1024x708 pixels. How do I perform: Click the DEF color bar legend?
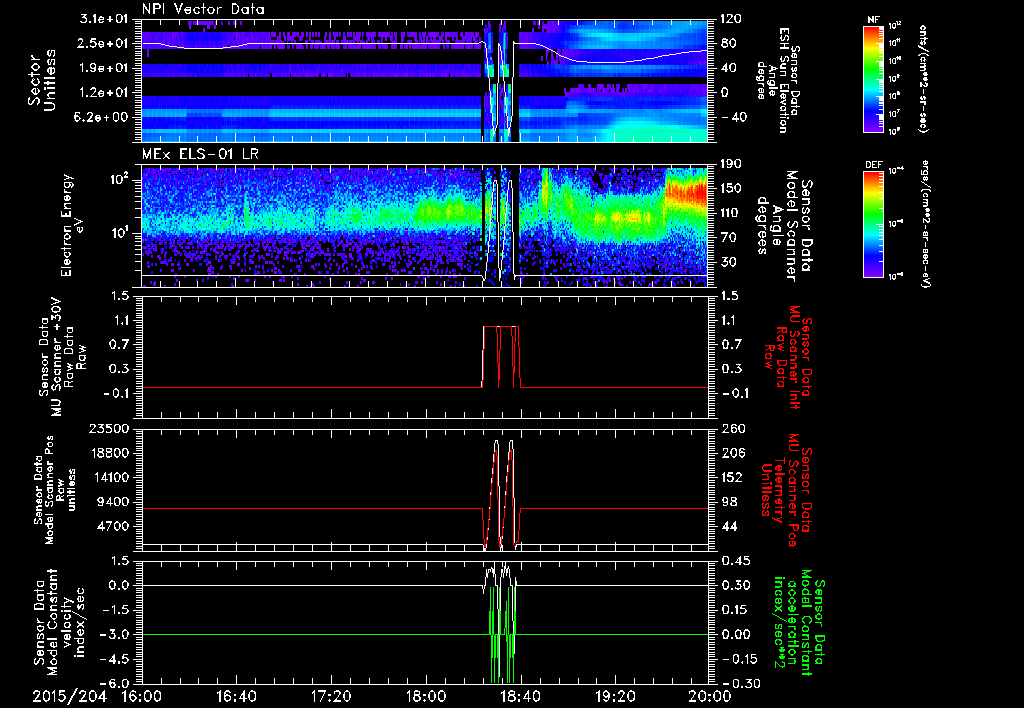click(x=873, y=224)
